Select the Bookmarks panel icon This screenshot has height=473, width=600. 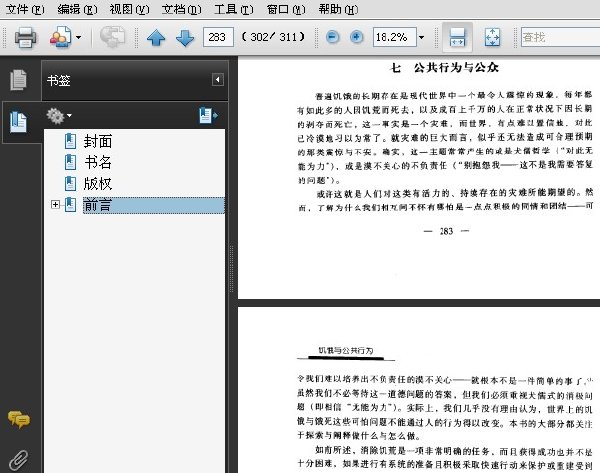point(18,122)
